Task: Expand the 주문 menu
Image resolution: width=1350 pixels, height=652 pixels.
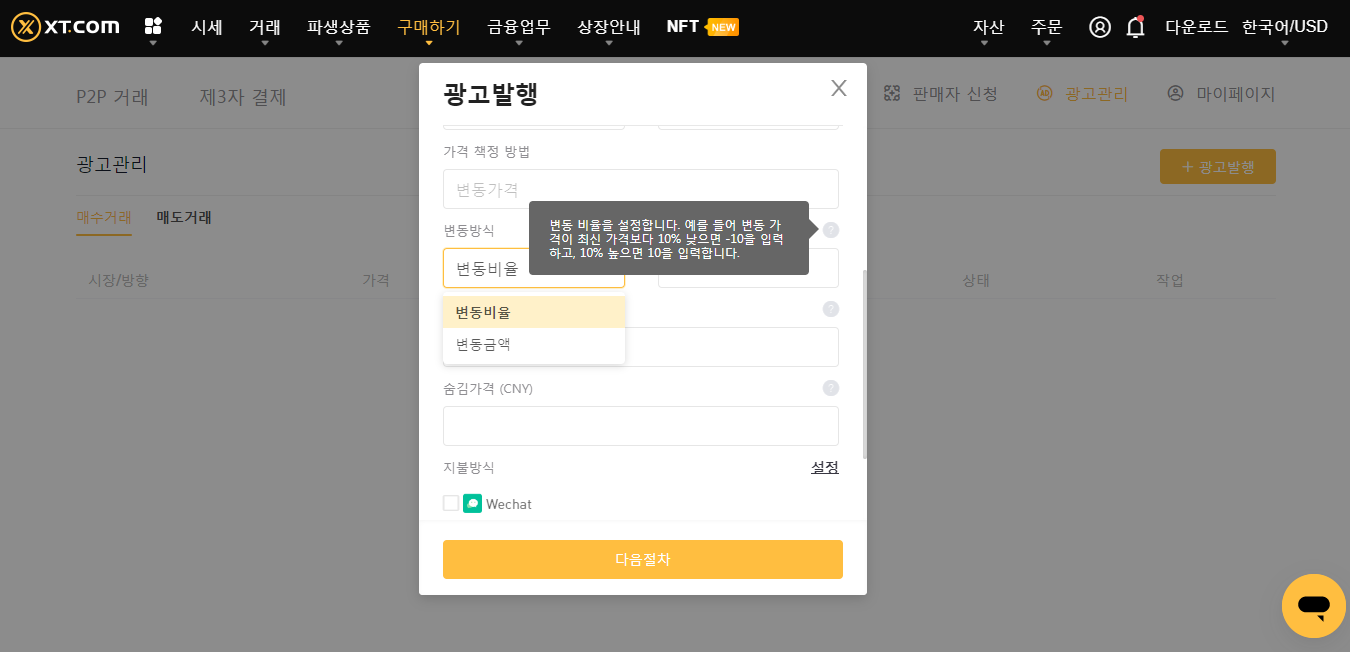Action: pos(1046,27)
